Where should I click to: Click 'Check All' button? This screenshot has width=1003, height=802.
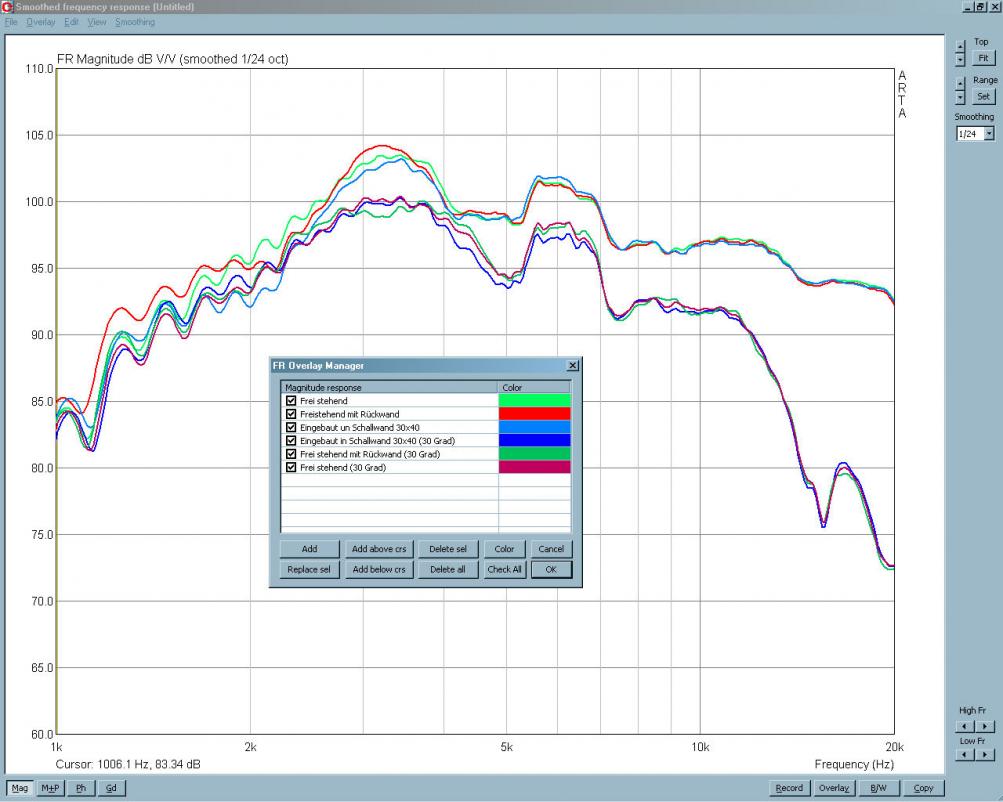[x=504, y=569]
